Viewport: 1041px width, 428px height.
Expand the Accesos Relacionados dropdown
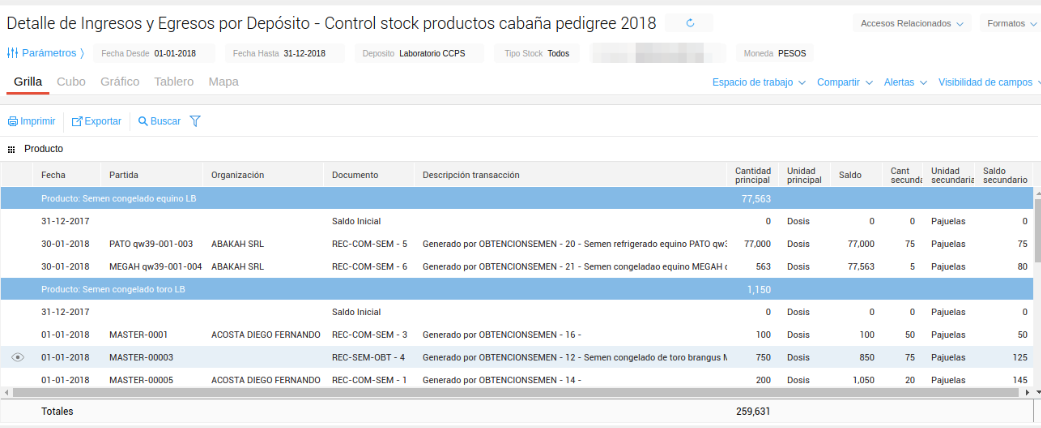click(911, 23)
